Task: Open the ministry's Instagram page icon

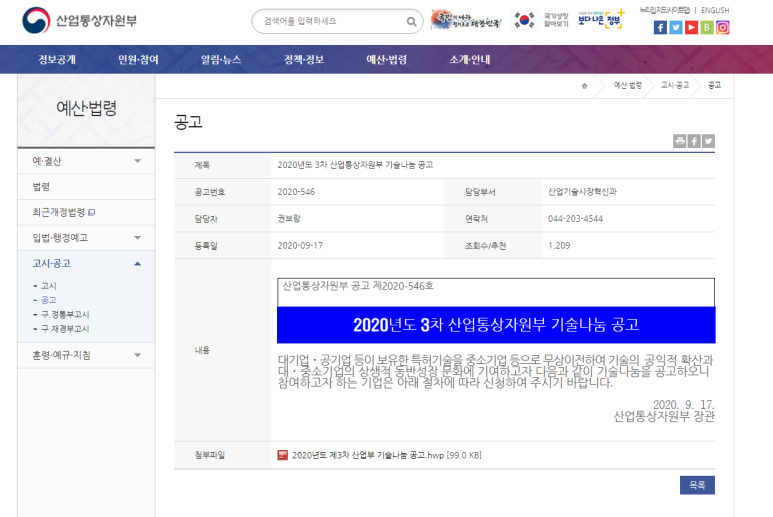Action: click(x=723, y=28)
